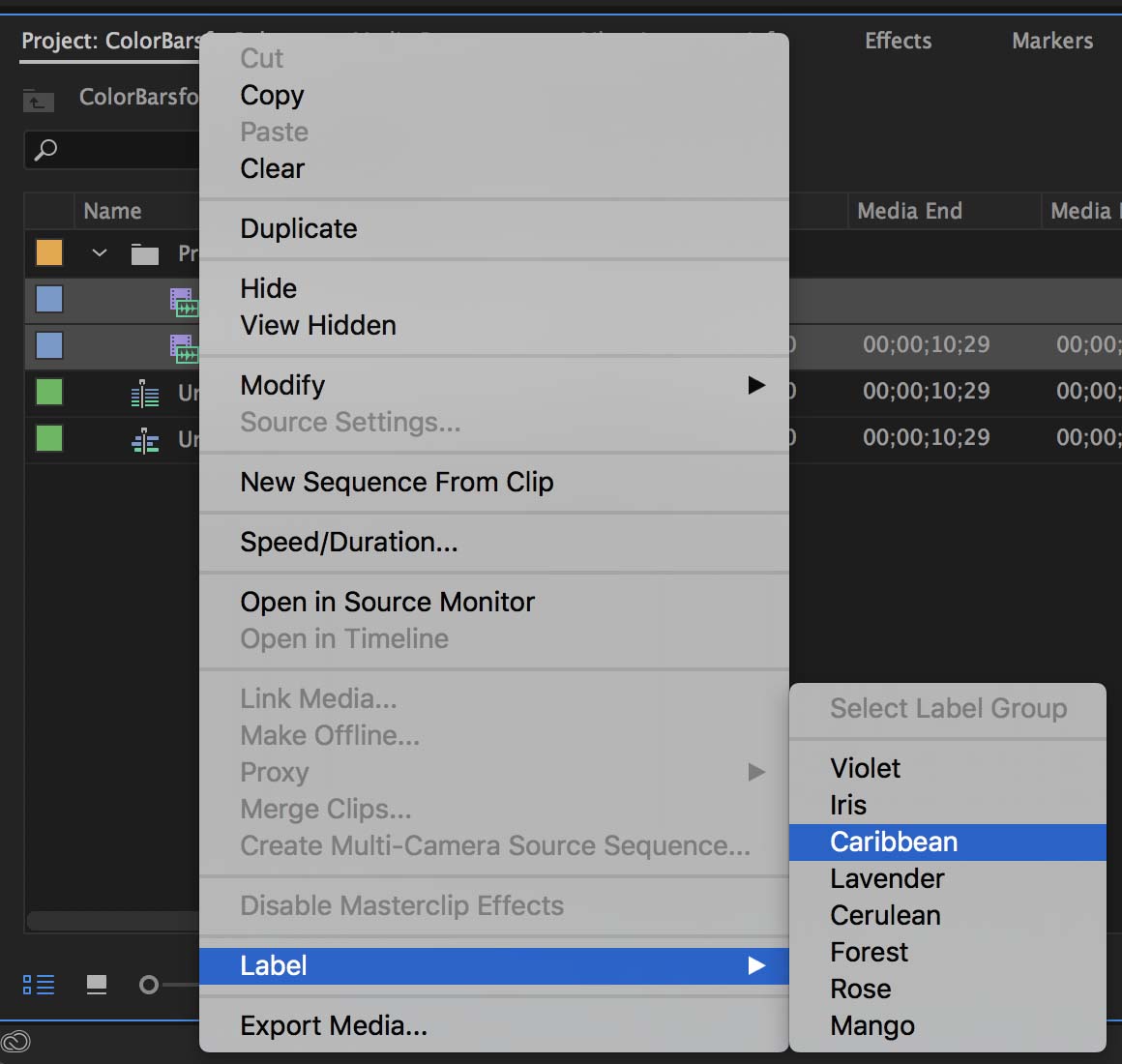Click the second audio clip's waveform icon
This screenshot has height=1064, width=1122.
(144, 439)
